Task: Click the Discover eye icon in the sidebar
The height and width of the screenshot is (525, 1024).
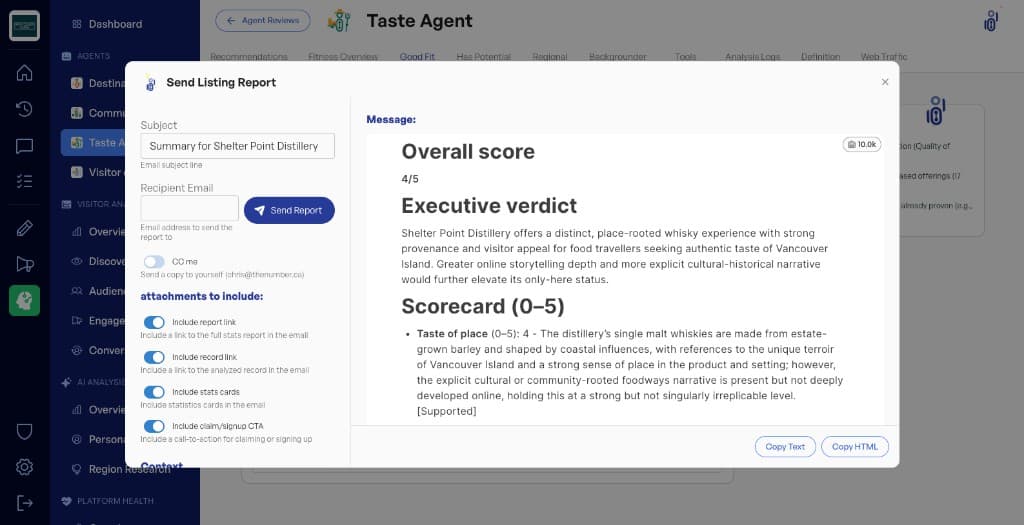Action: tap(77, 261)
